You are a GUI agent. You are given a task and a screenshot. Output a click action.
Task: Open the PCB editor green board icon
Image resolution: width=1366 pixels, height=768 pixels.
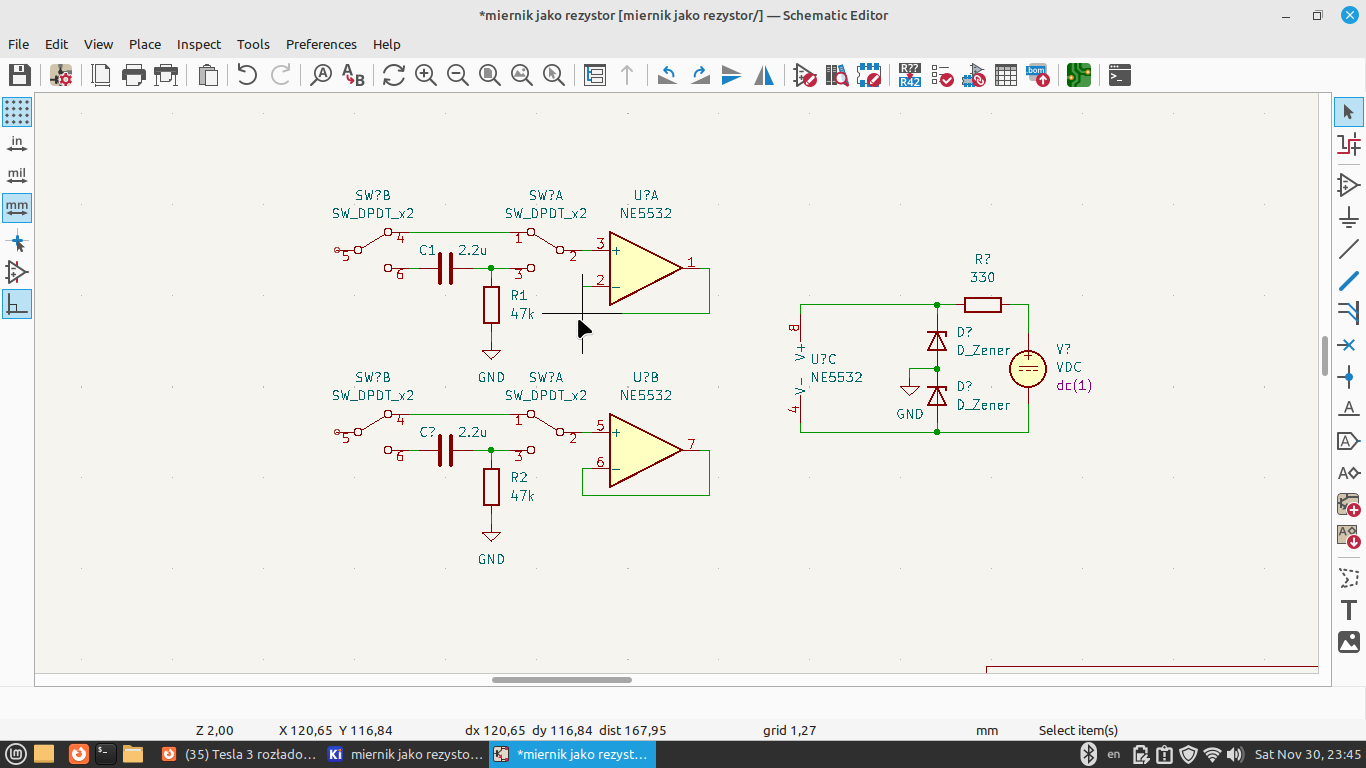pyautogui.click(x=1078, y=75)
